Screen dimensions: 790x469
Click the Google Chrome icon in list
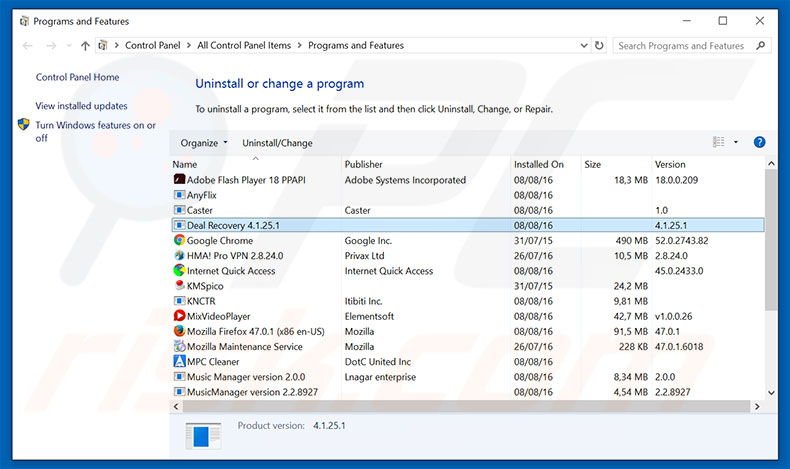pyautogui.click(x=179, y=240)
